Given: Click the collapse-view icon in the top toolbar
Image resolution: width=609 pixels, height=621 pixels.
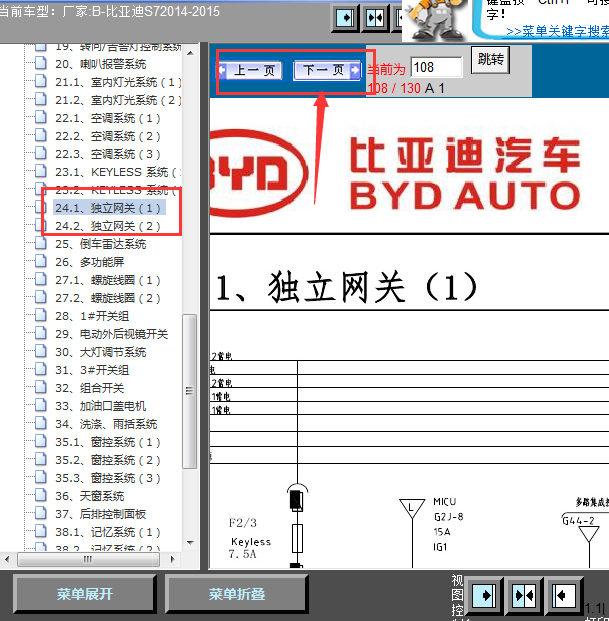Looking at the screenshot, I should pyautogui.click(x=375, y=18).
